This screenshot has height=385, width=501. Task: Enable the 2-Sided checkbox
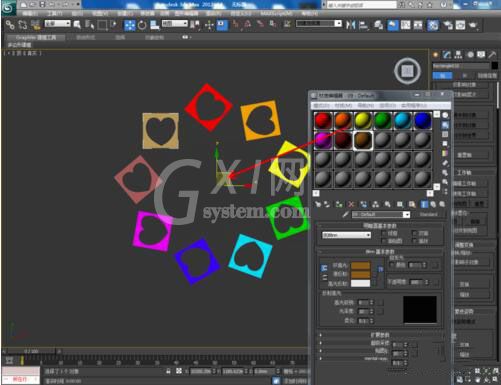(414, 233)
